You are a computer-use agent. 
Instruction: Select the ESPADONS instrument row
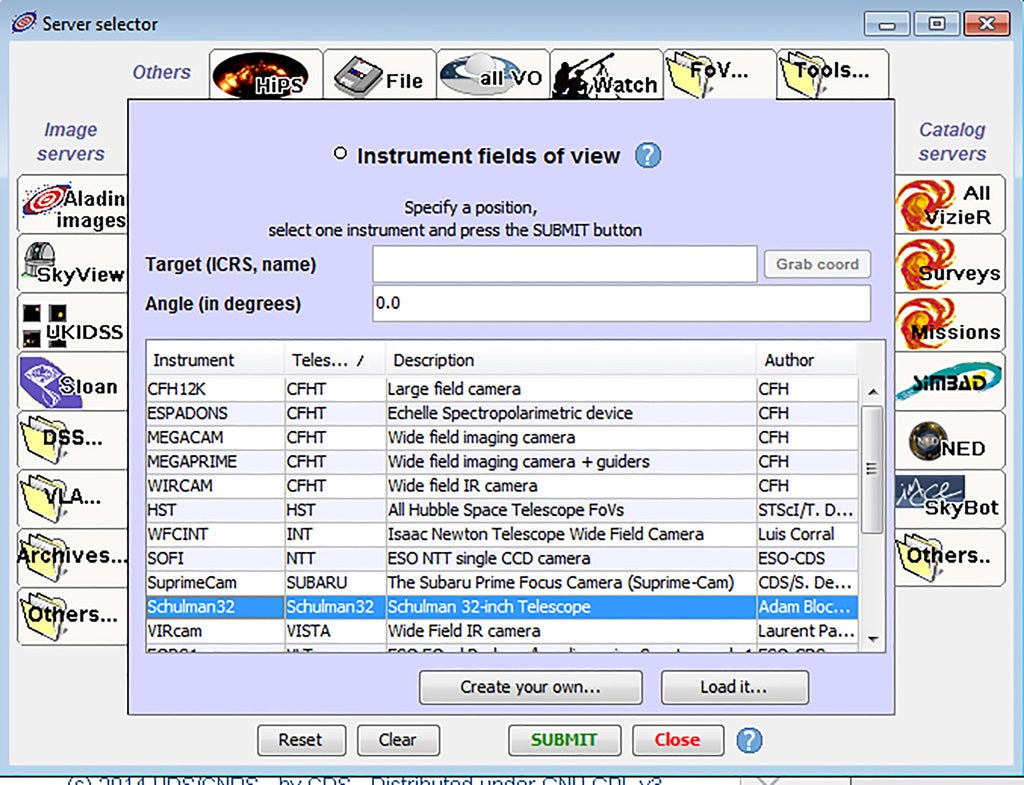[502, 413]
